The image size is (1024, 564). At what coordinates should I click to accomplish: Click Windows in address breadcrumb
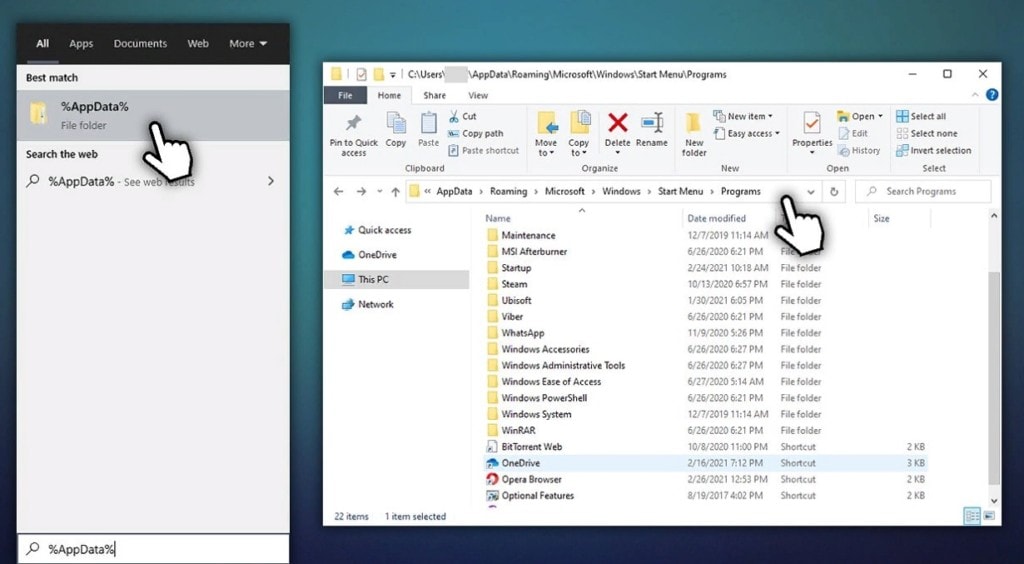(x=621, y=191)
